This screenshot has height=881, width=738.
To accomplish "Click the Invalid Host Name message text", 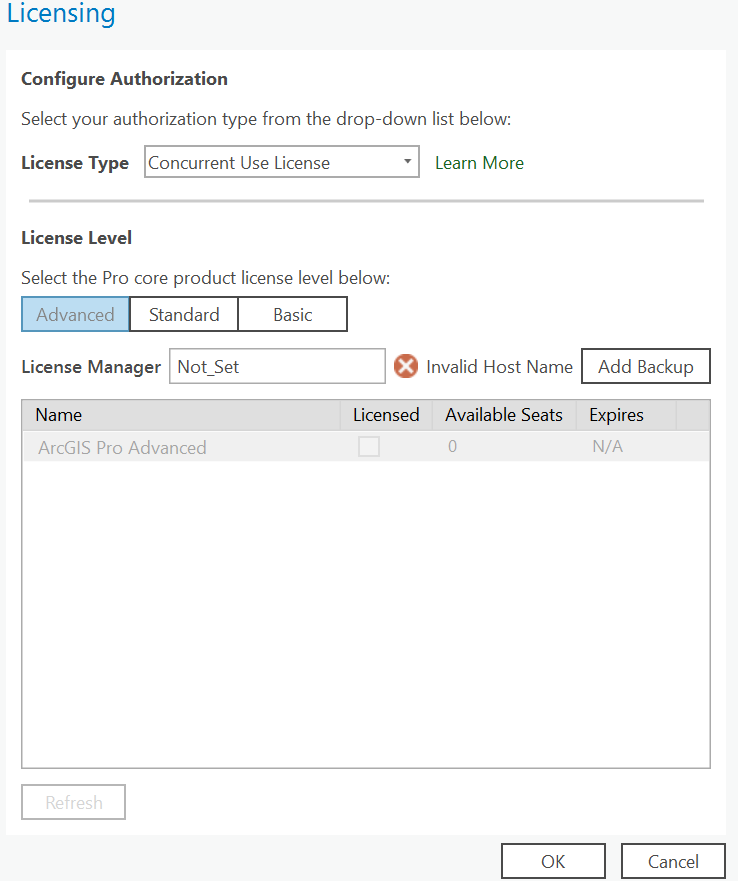I will click(500, 366).
